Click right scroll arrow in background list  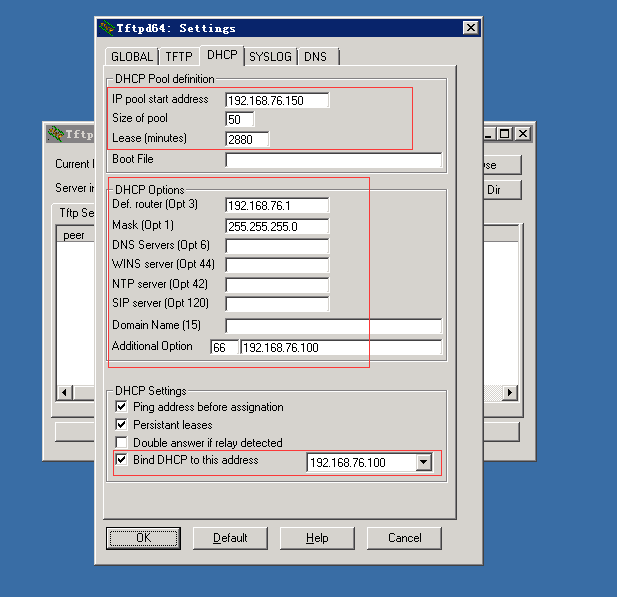[510, 392]
